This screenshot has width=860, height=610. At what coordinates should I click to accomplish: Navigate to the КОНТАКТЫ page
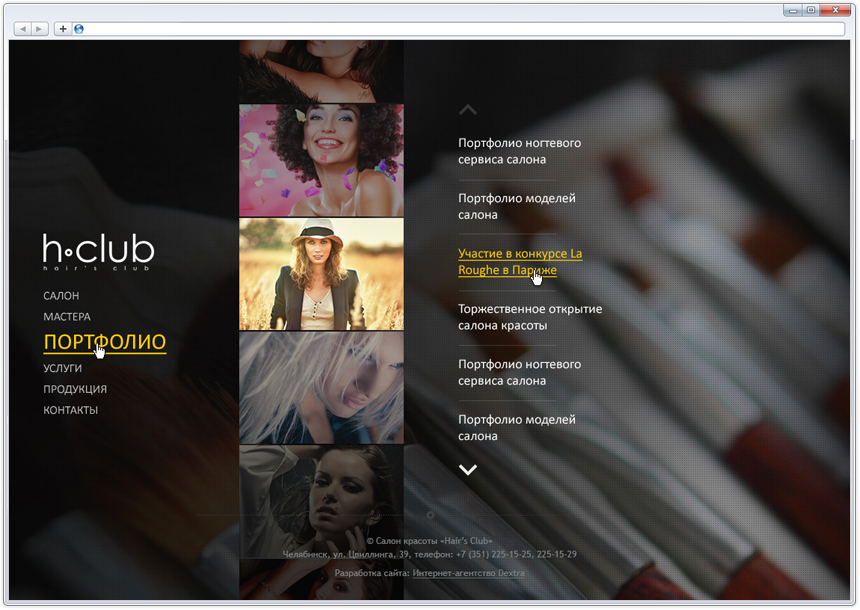pyautogui.click(x=71, y=410)
